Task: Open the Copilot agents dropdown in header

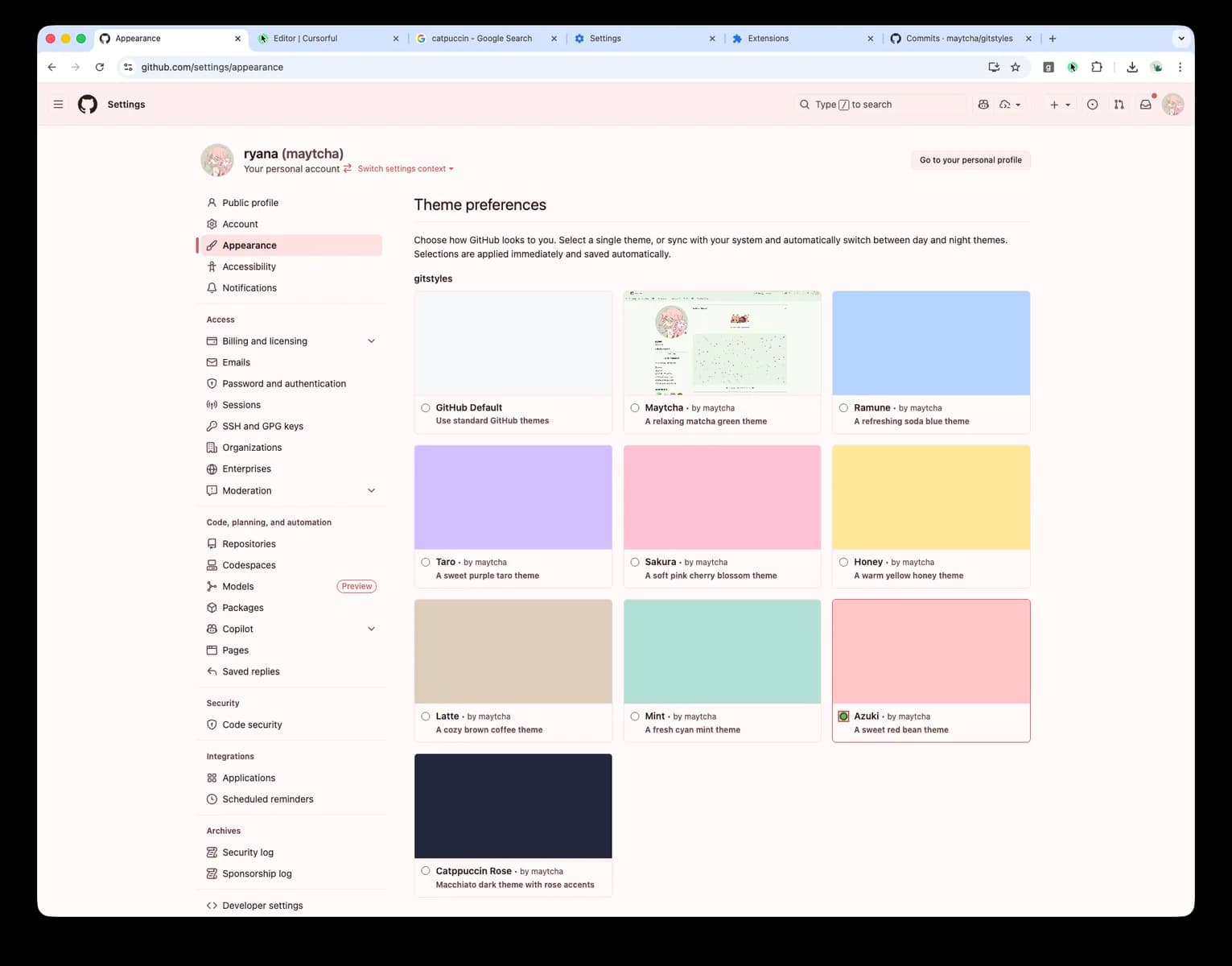Action: pyautogui.click(x=1010, y=105)
